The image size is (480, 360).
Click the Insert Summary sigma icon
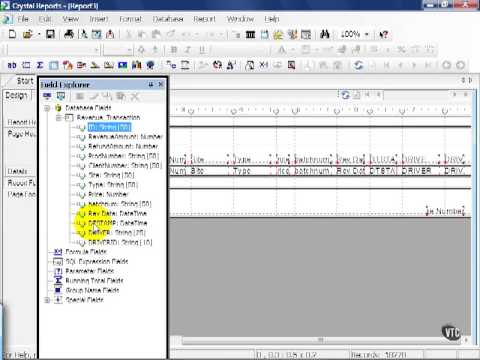[40, 65]
